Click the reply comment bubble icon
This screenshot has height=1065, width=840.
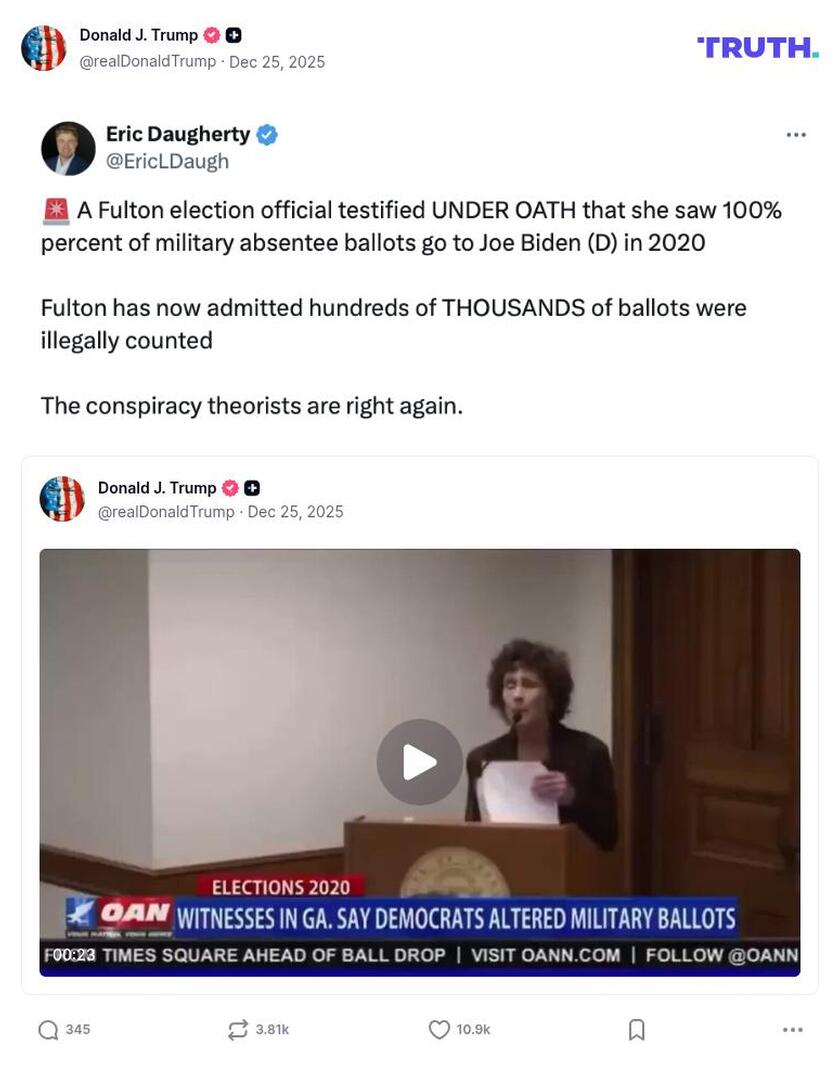coord(48,1030)
